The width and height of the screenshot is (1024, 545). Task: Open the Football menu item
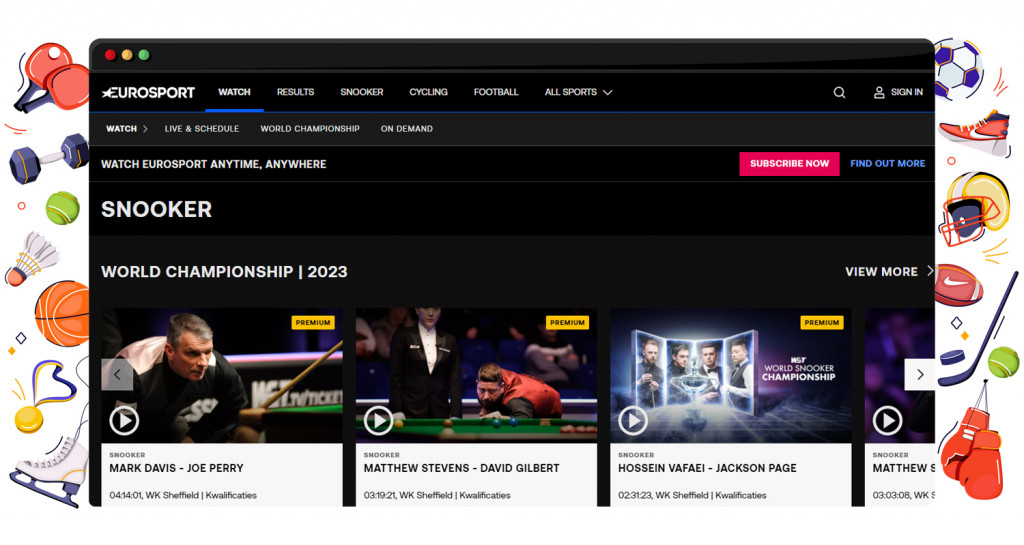[x=496, y=92]
